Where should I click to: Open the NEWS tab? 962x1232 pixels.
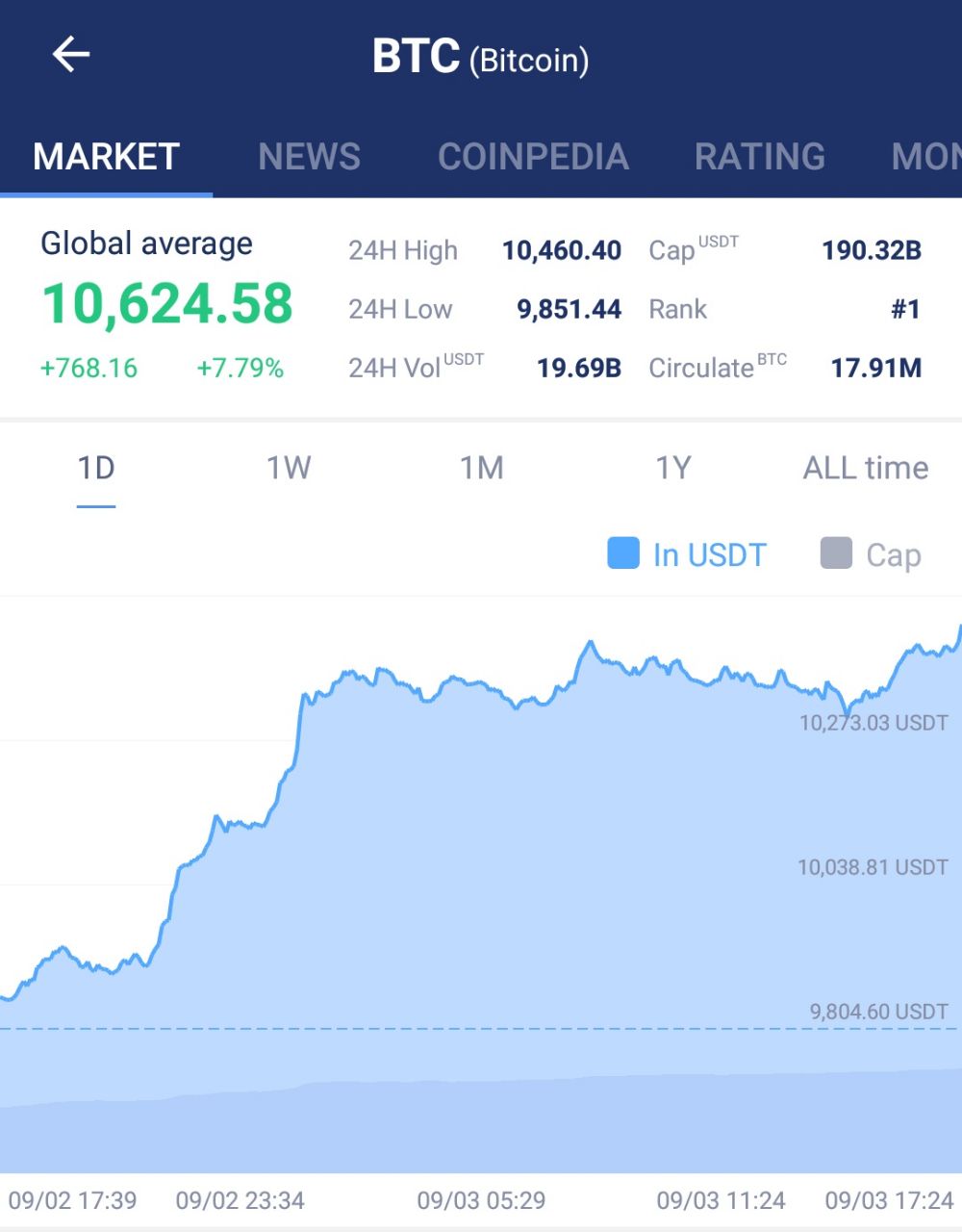pos(309,156)
